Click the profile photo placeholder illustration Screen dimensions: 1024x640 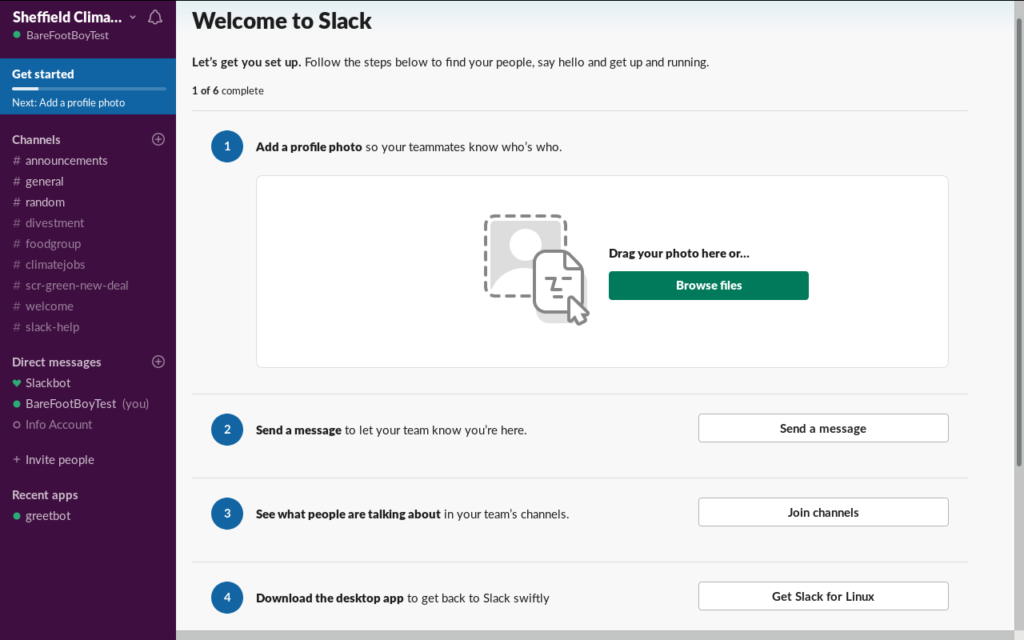coord(536,270)
